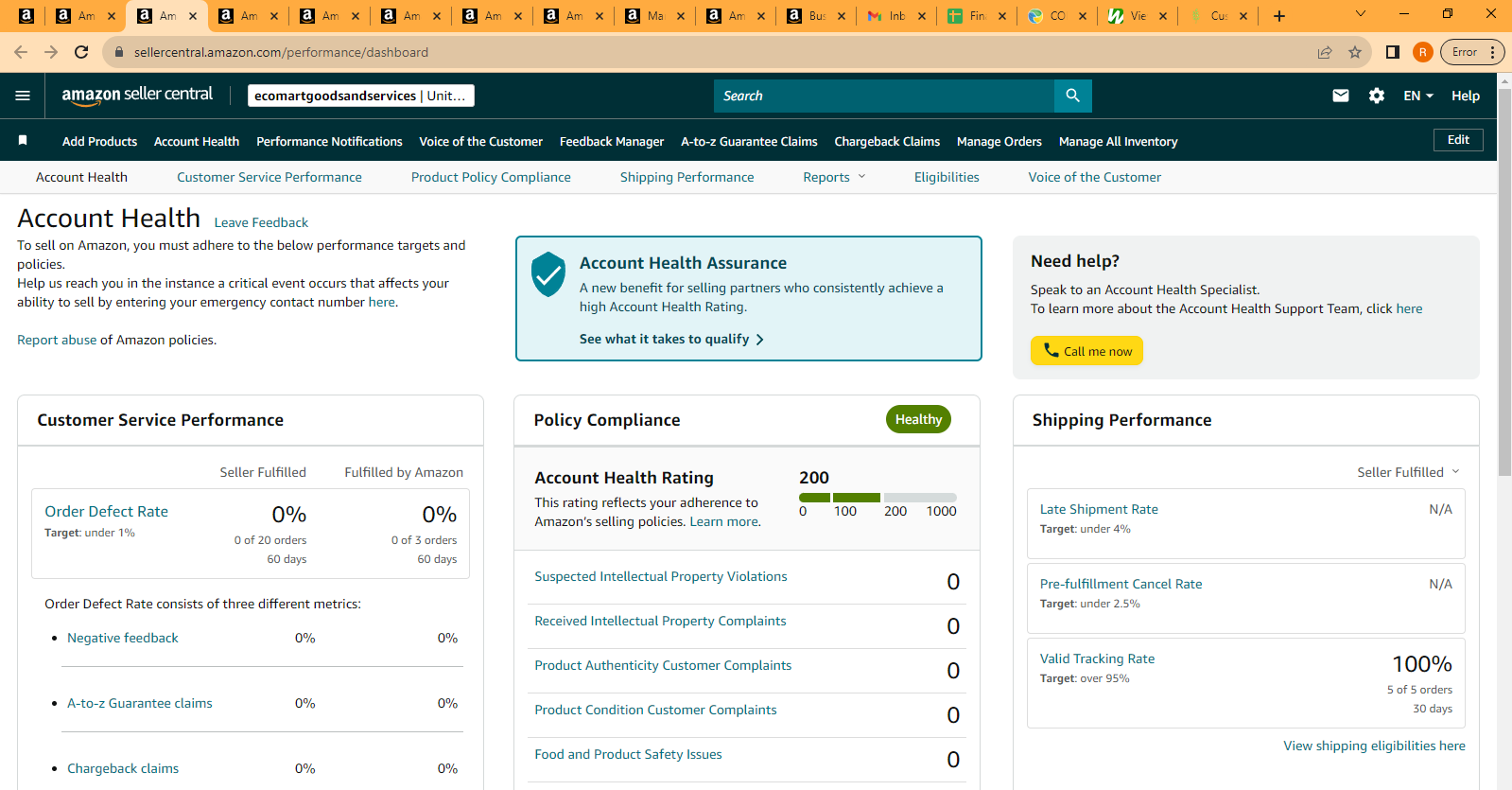This screenshot has width=1512, height=790.
Task: Click View shipping eligibilities here
Action: [x=1374, y=746]
